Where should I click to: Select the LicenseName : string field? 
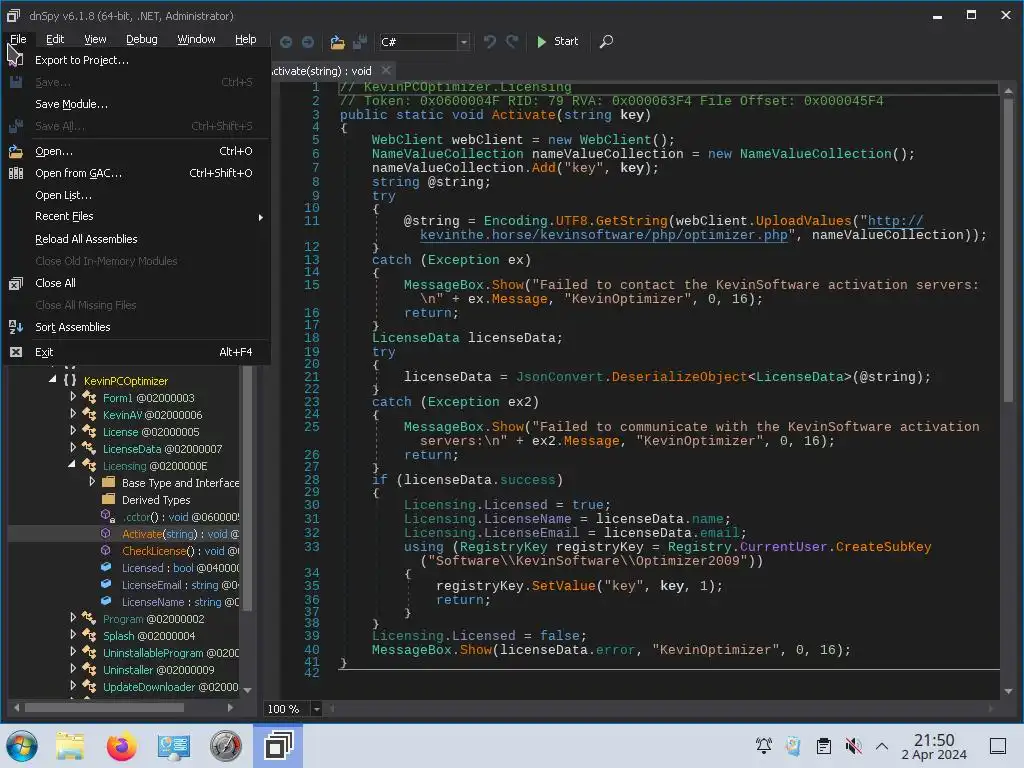[x=180, y=602]
